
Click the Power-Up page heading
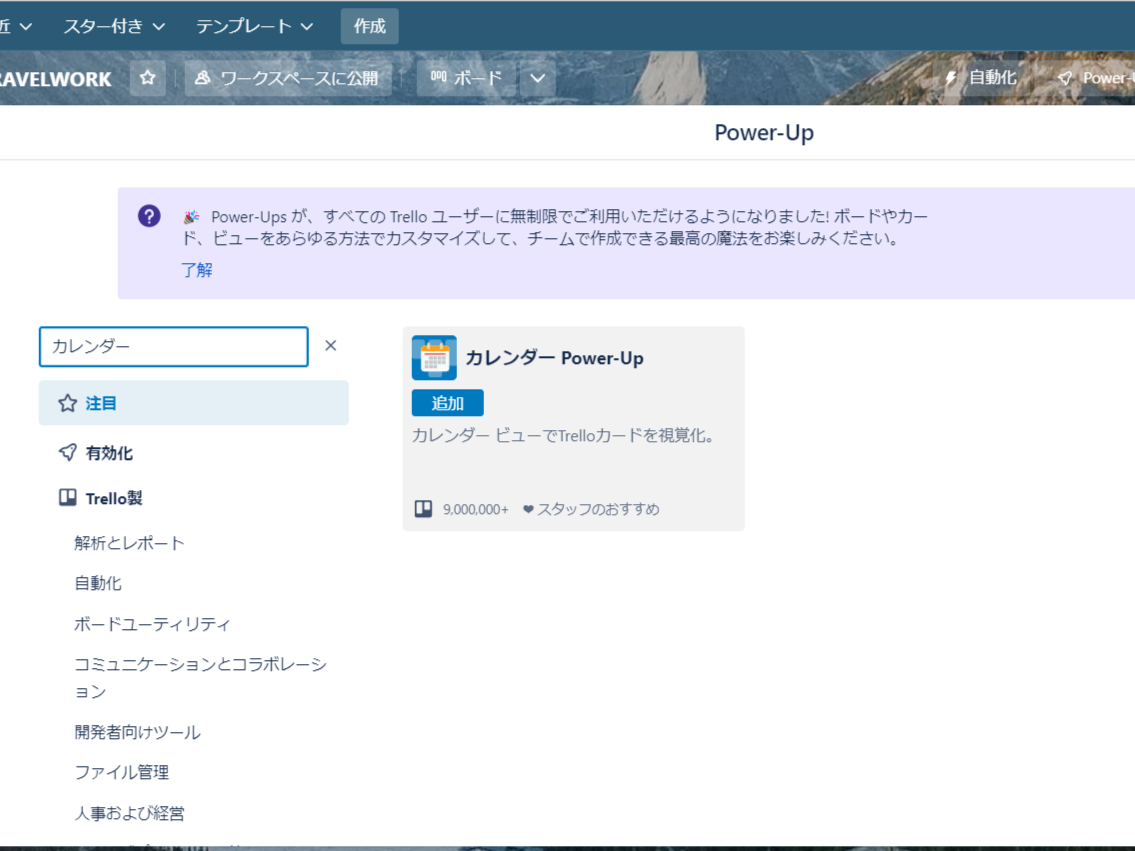click(764, 132)
